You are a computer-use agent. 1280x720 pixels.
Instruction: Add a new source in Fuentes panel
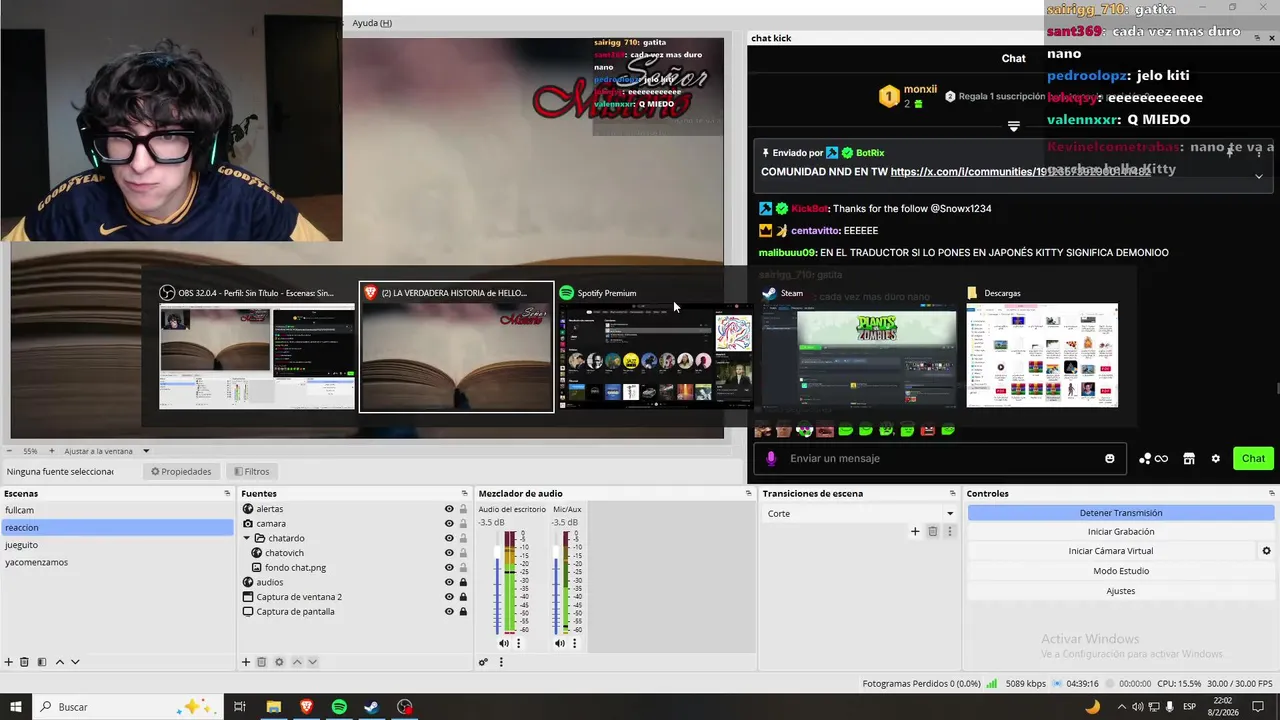pos(246,662)
